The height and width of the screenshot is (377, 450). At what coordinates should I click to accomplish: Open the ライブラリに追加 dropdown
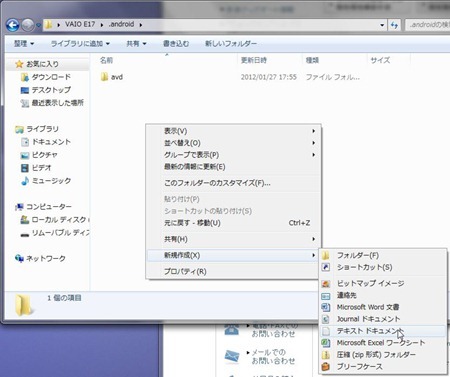tap(80, 44)
